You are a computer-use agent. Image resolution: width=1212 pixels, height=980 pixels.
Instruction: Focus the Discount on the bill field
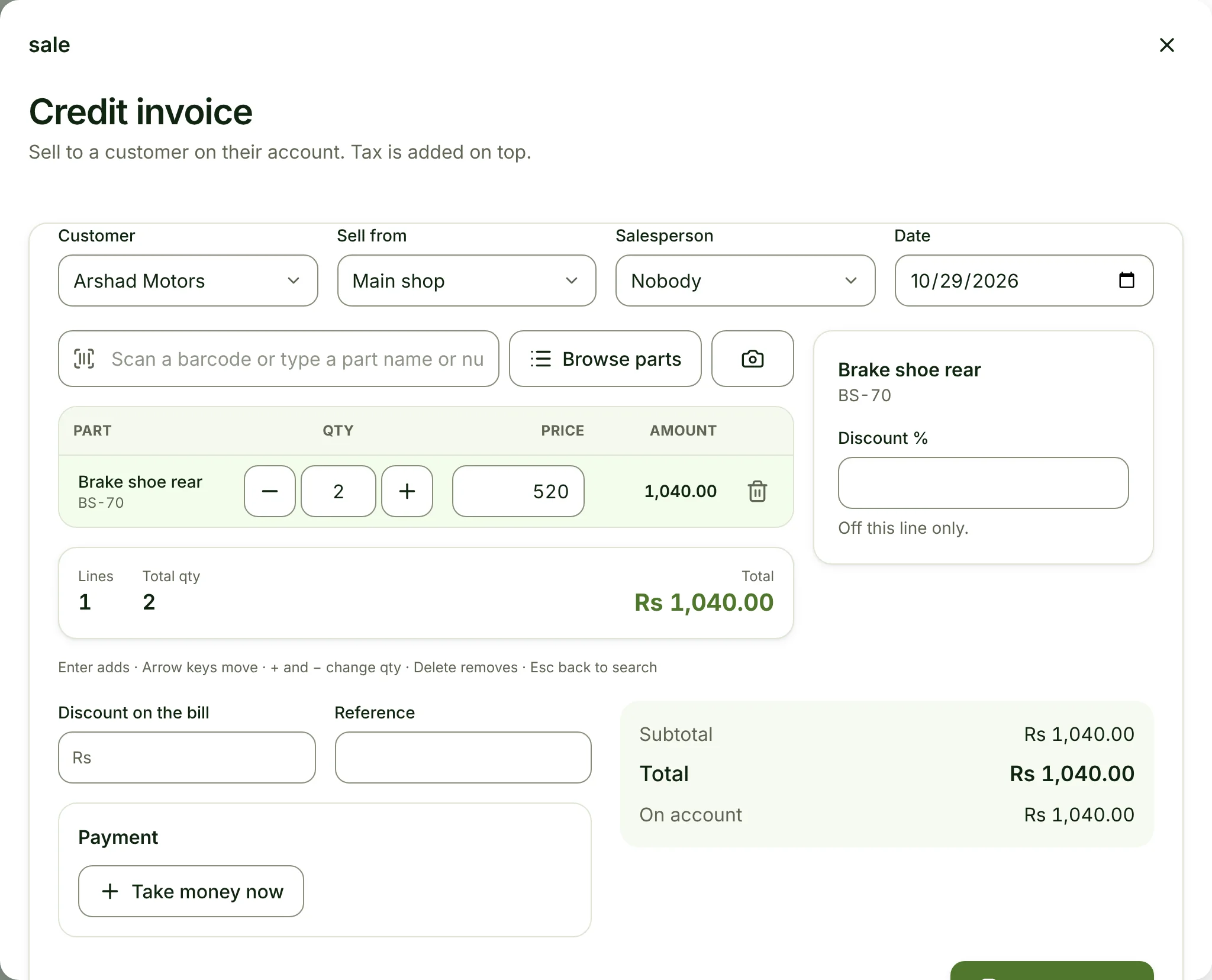(x=187, y=757)
